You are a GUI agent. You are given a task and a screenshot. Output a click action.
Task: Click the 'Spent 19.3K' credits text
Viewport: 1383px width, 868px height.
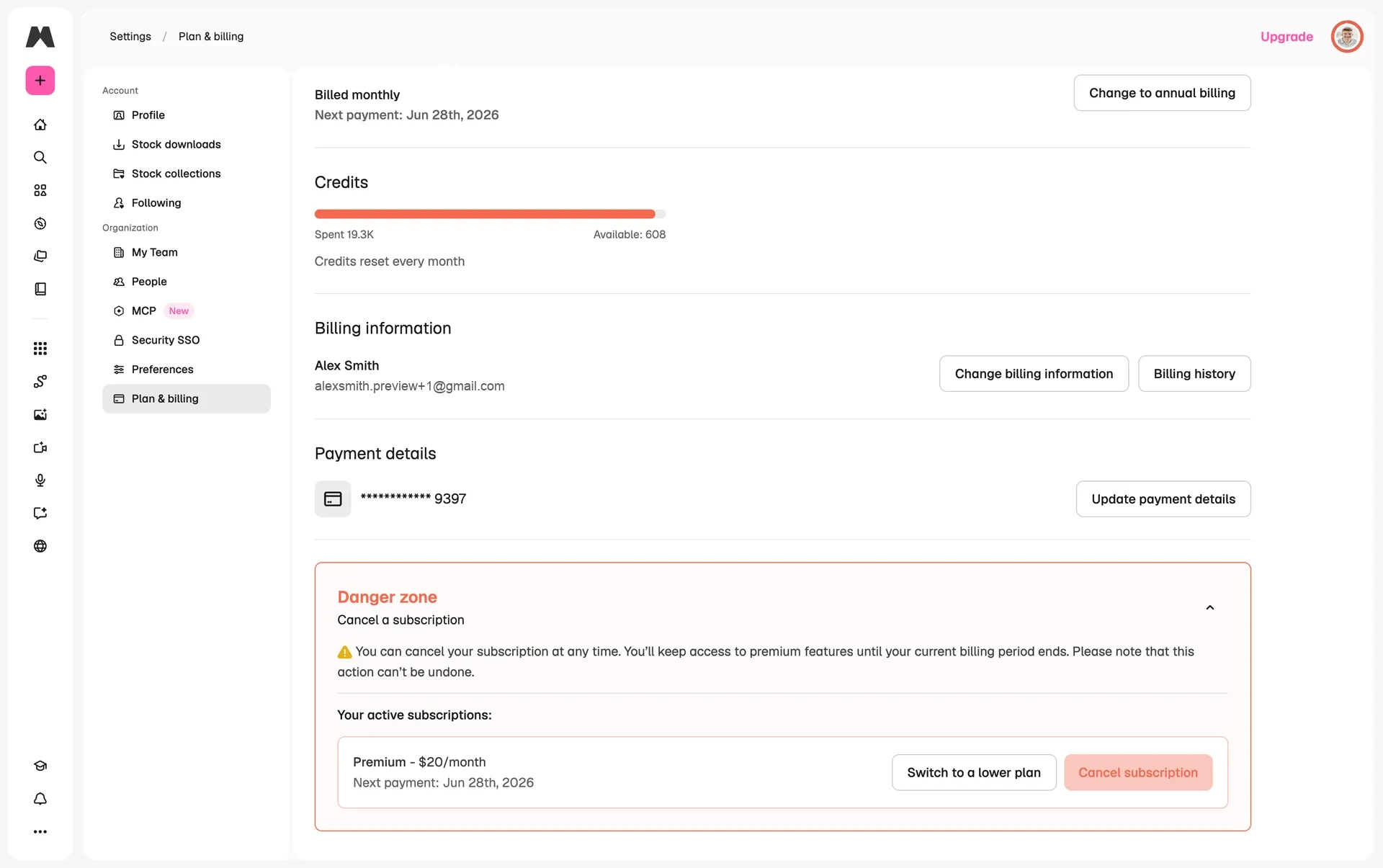(x=344, y=235)
